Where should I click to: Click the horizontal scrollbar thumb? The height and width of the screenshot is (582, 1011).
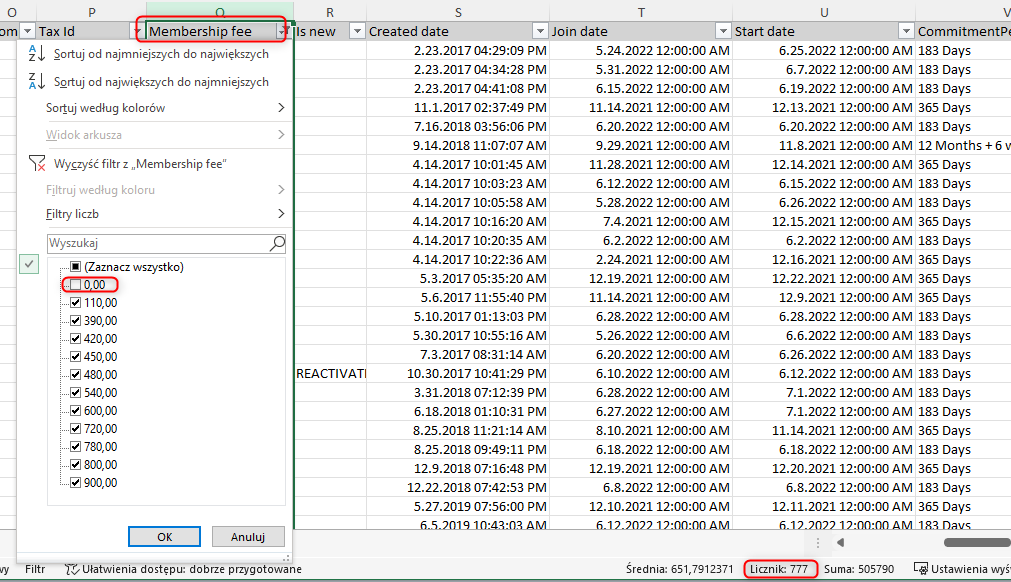coord(975,542)
